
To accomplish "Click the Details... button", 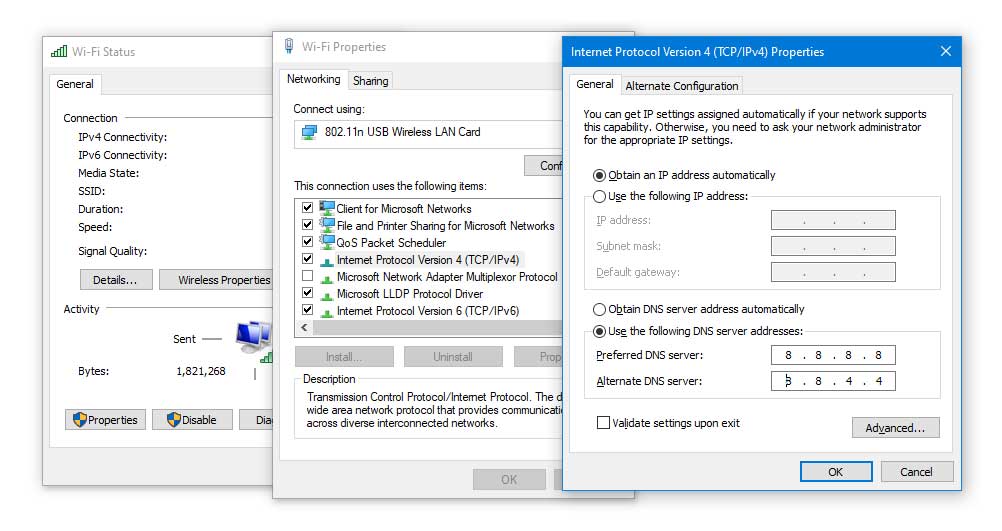I will tap(116, 280).
